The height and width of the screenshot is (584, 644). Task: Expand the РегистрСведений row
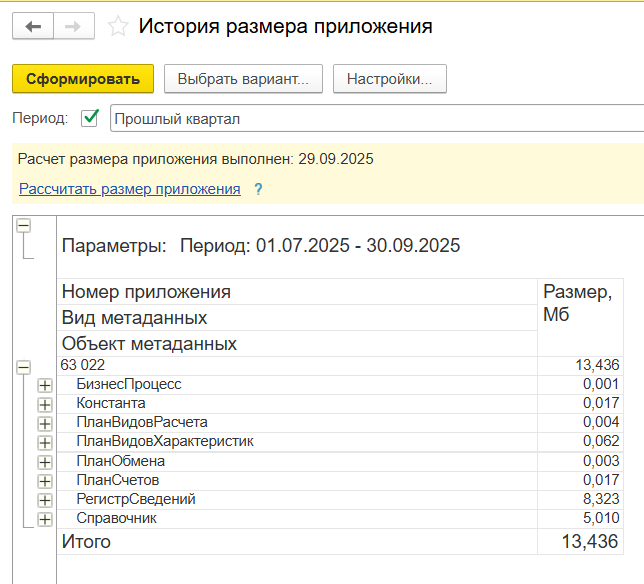coord(44,500)
